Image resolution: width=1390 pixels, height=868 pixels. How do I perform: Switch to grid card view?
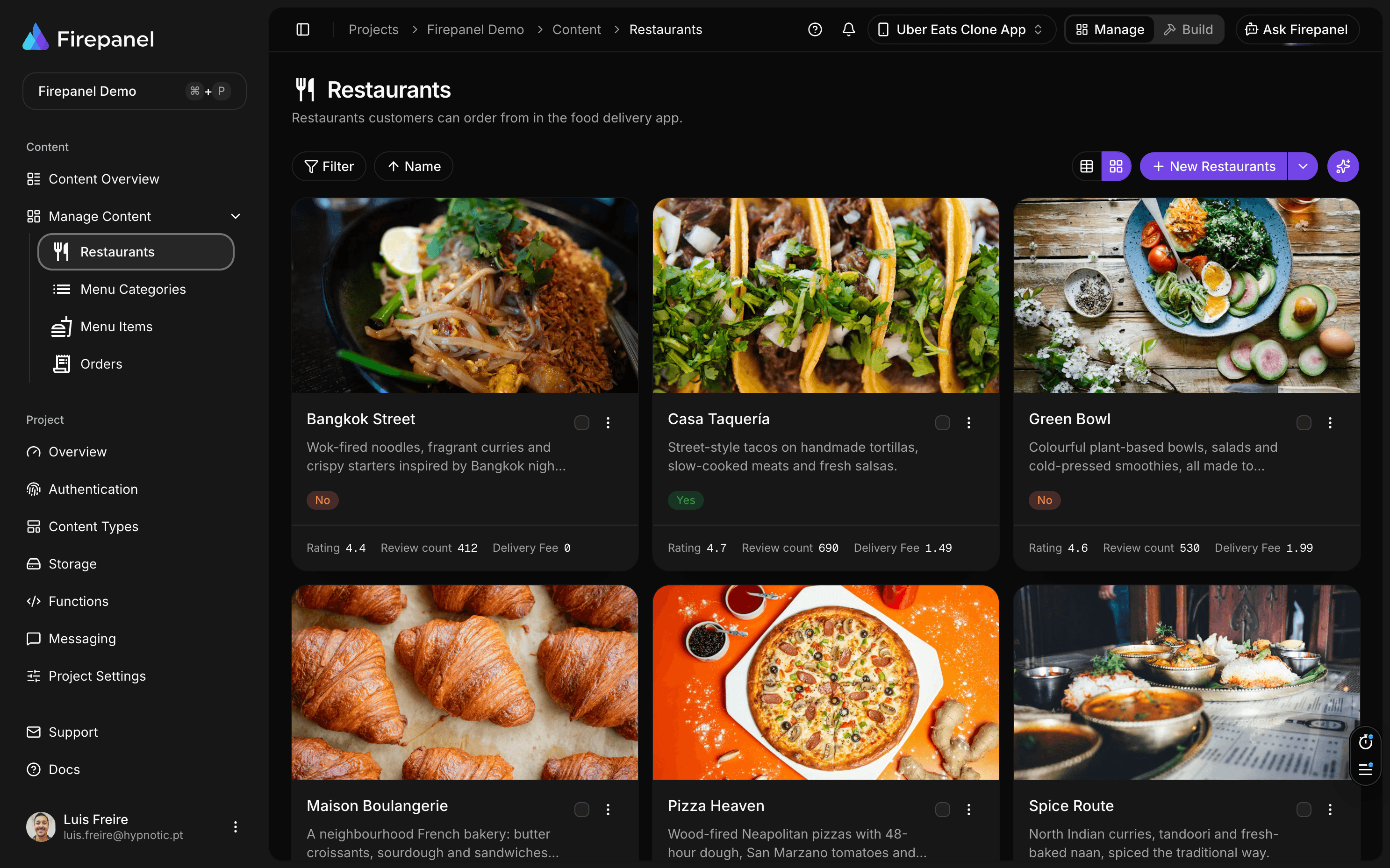coord(1116,166)
